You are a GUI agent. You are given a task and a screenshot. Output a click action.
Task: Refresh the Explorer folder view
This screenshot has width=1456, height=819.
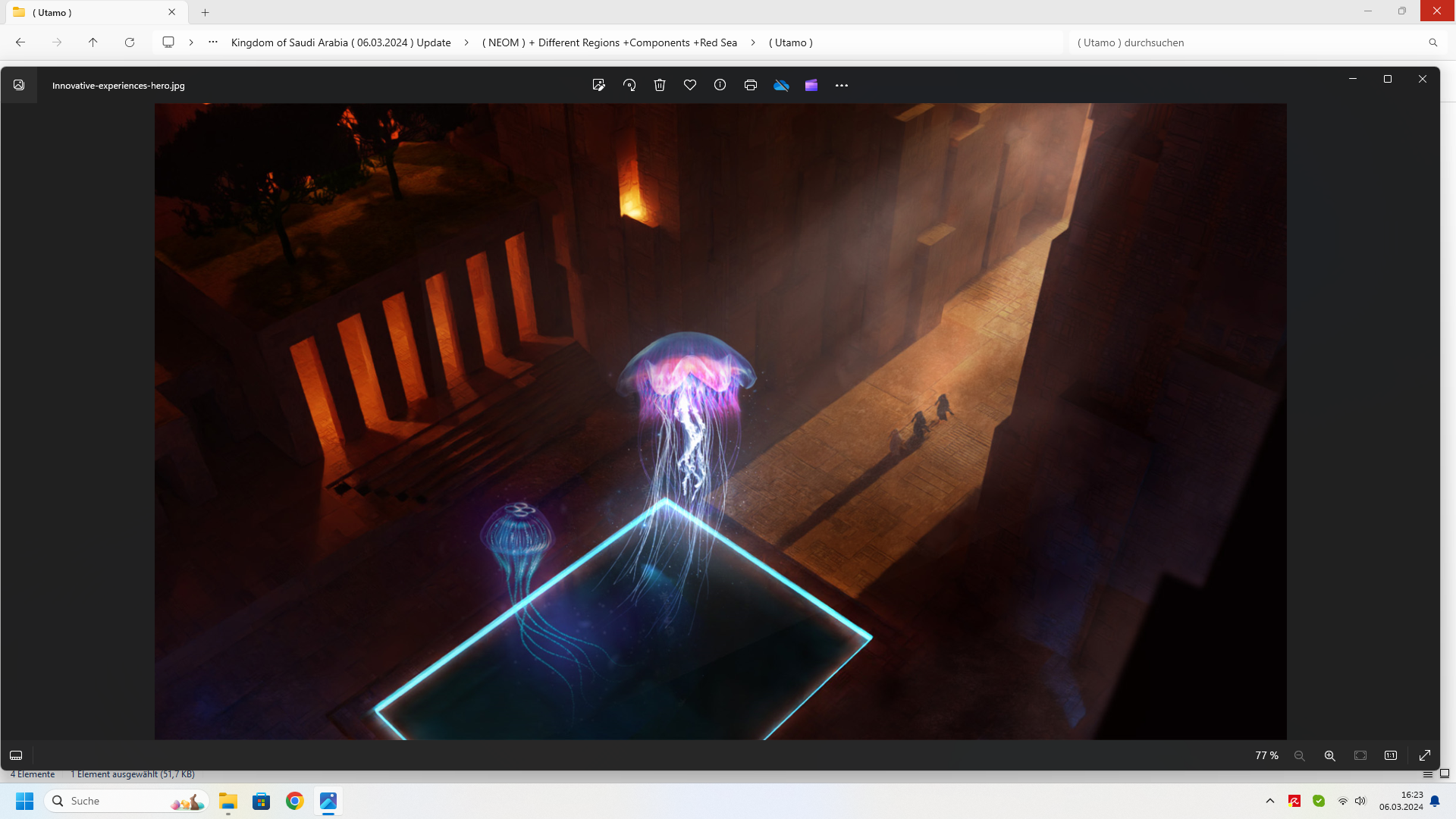[130, 42]
